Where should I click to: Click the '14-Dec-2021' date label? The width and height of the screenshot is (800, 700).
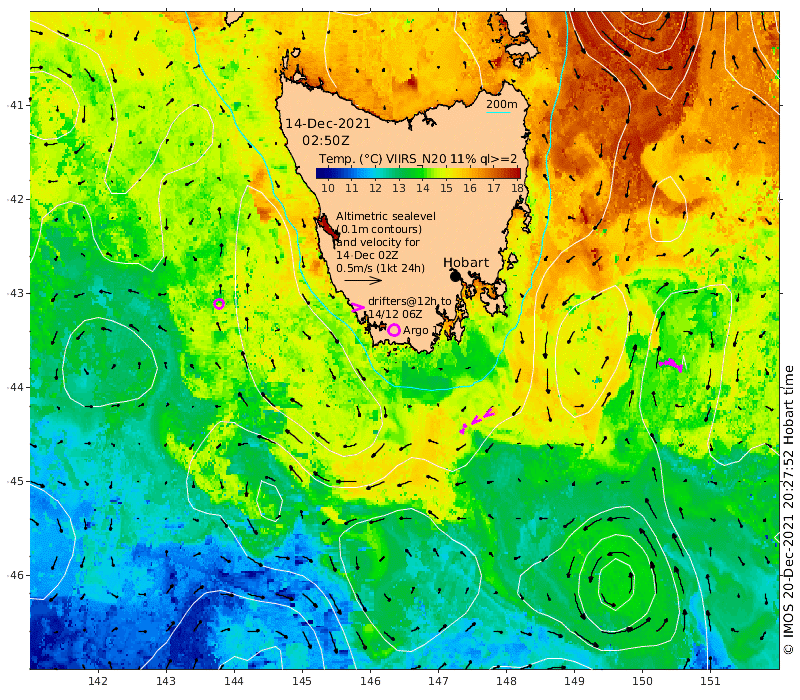[x=328, y=123]
